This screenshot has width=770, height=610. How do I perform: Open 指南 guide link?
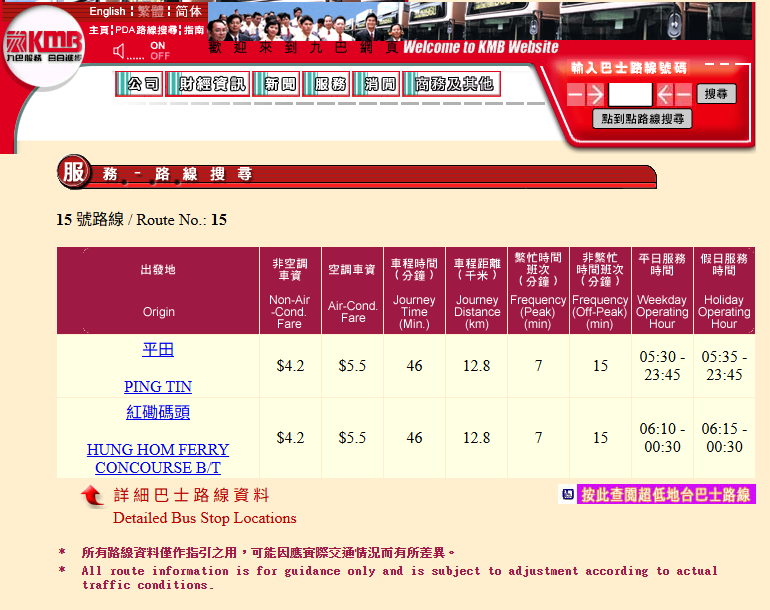[x=194, y=30]
